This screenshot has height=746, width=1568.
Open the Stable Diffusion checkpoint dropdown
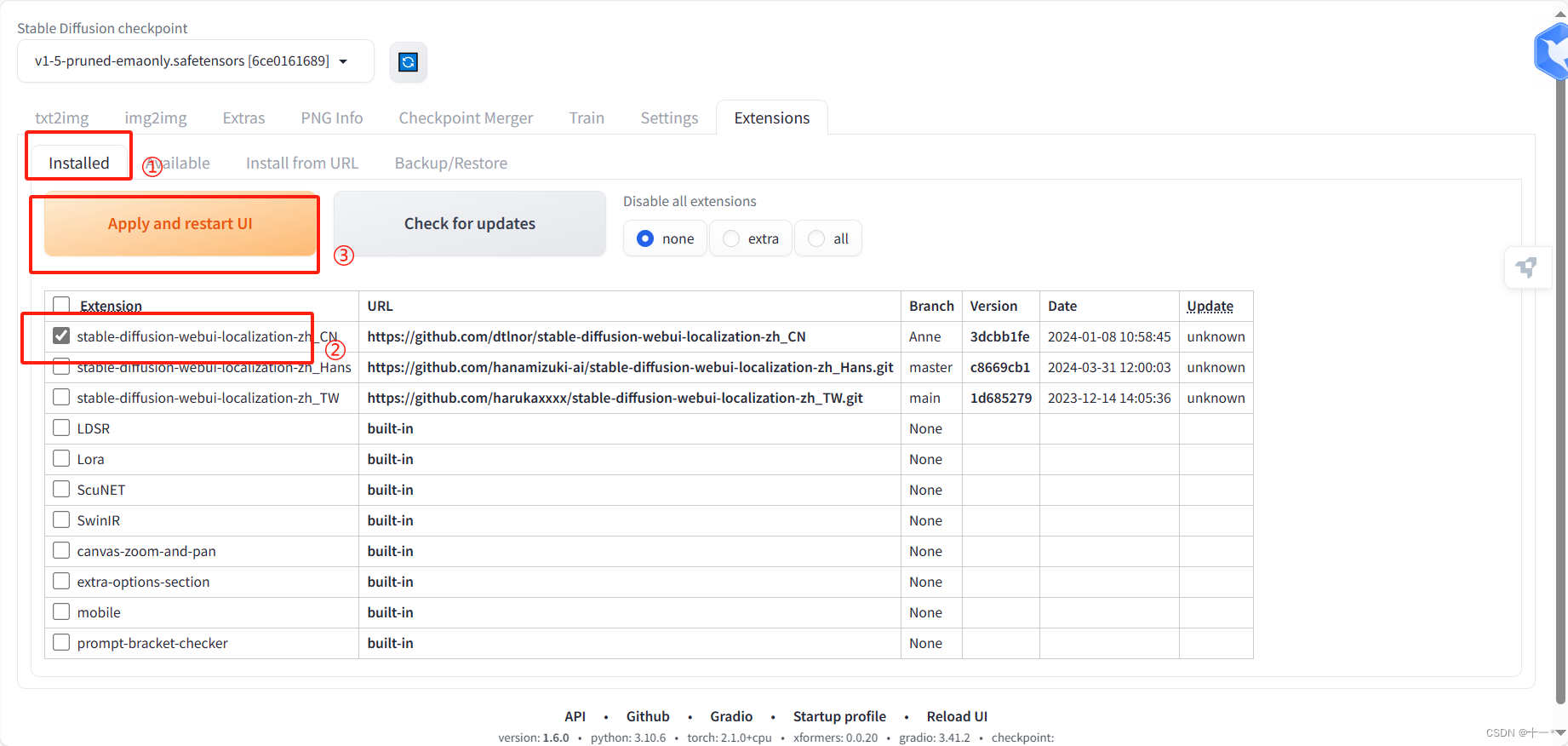(195, 61)
